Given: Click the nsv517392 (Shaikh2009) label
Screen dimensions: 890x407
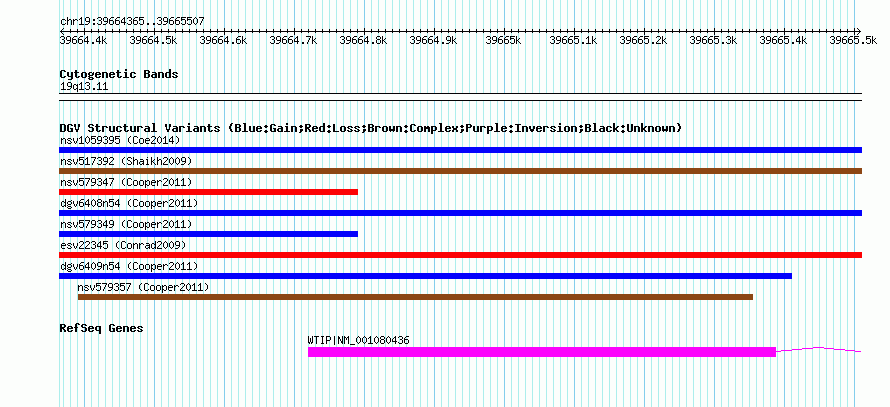Looking at the screenshot, I should [x=126, y=161].
